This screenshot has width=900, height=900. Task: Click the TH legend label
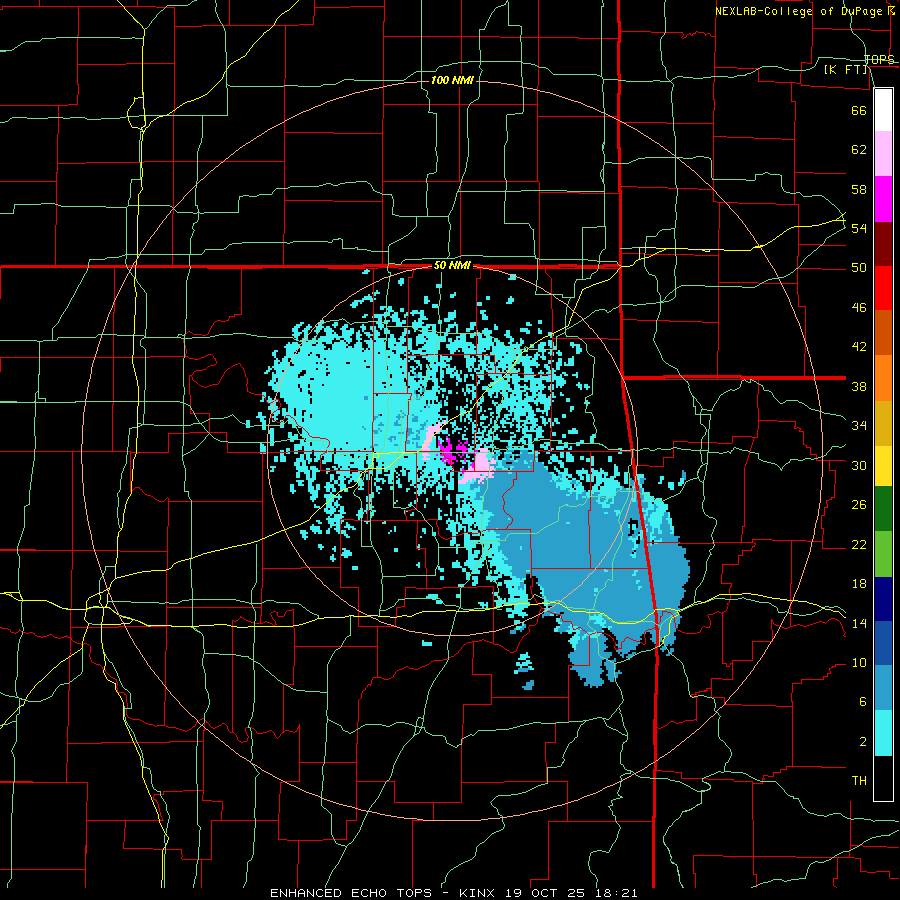tap(859, 781)
